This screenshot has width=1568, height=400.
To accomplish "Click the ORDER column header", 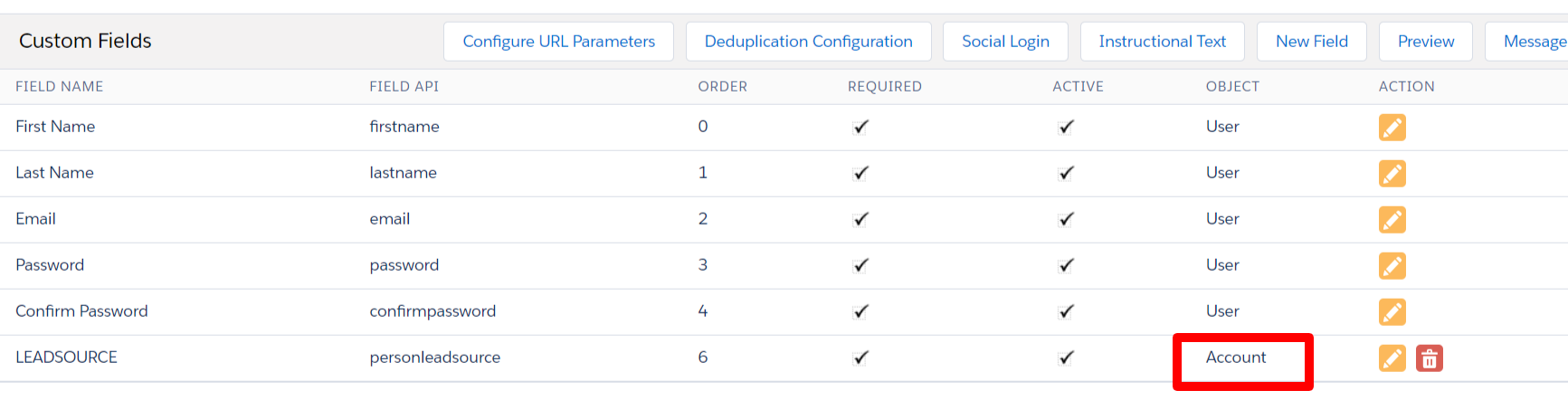I will 722,87.
